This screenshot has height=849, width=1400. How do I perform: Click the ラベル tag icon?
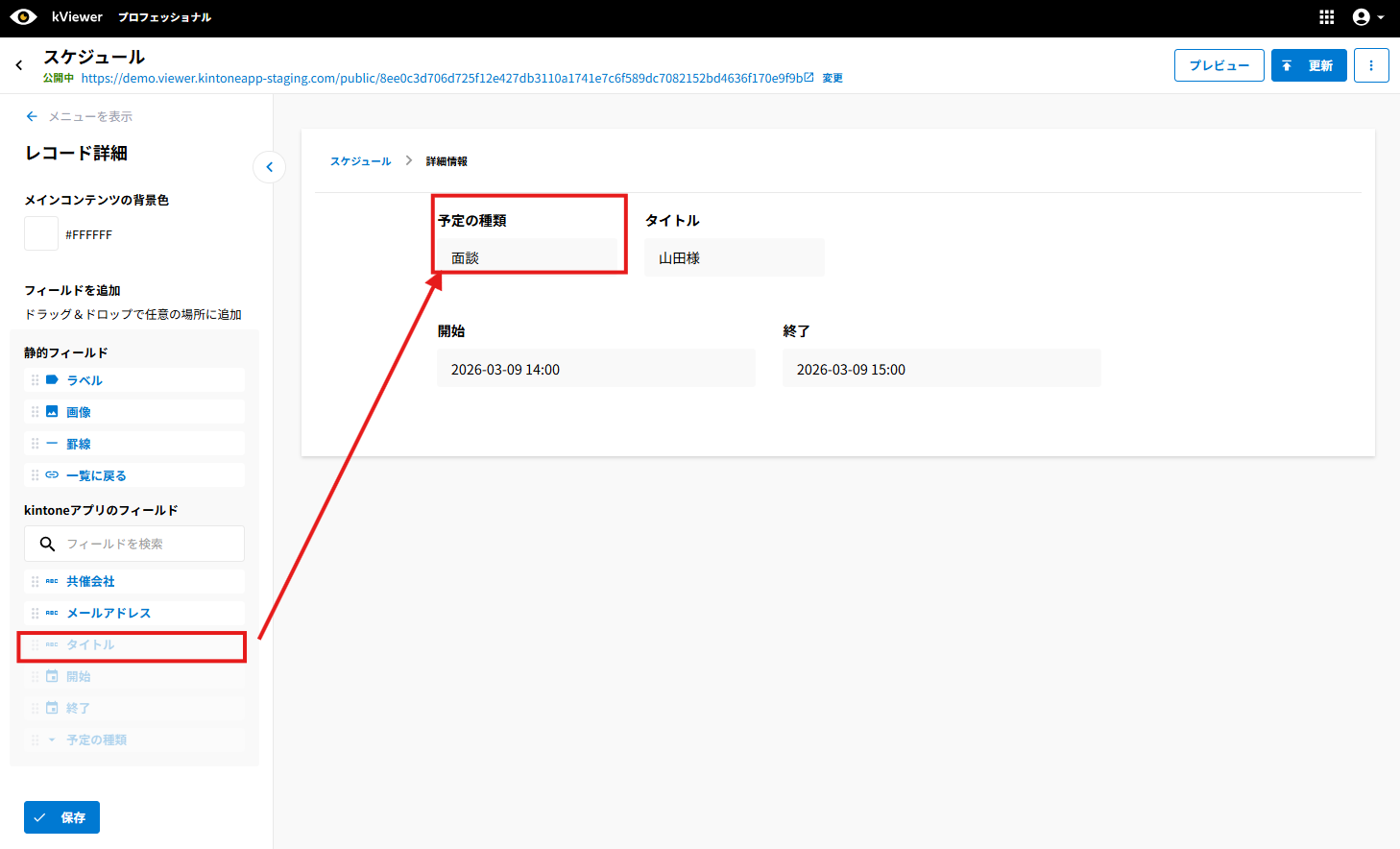(x=52, y=380)
